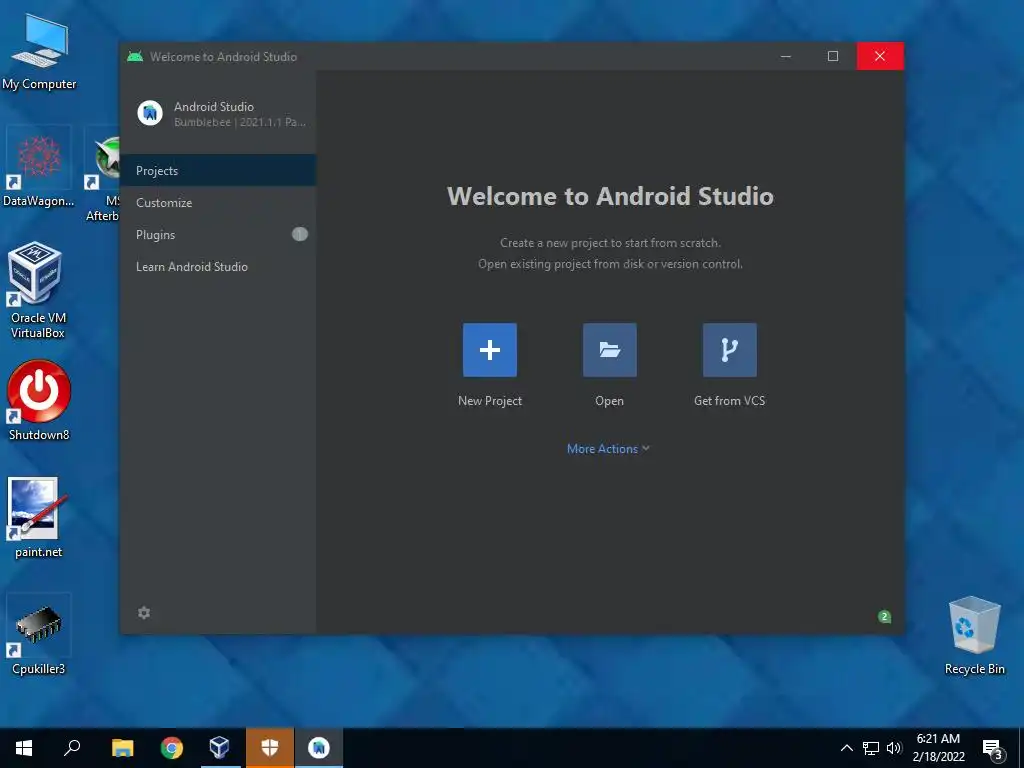The image size is (1024, 768).
Task: Open File Explorer from the taskbar
Action: (122, 748)
